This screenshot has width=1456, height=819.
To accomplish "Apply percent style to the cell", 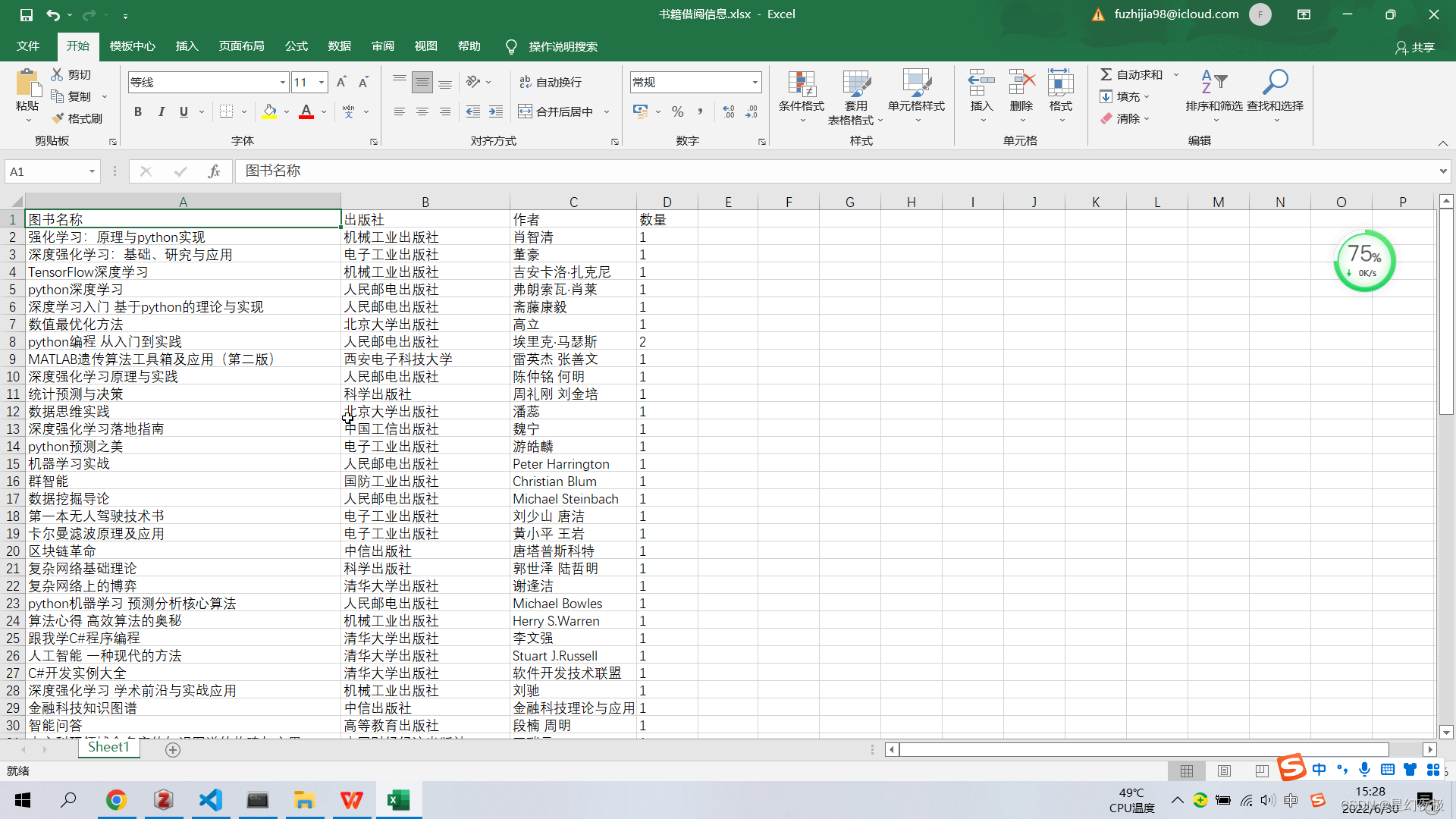I will tap(677, 111).
